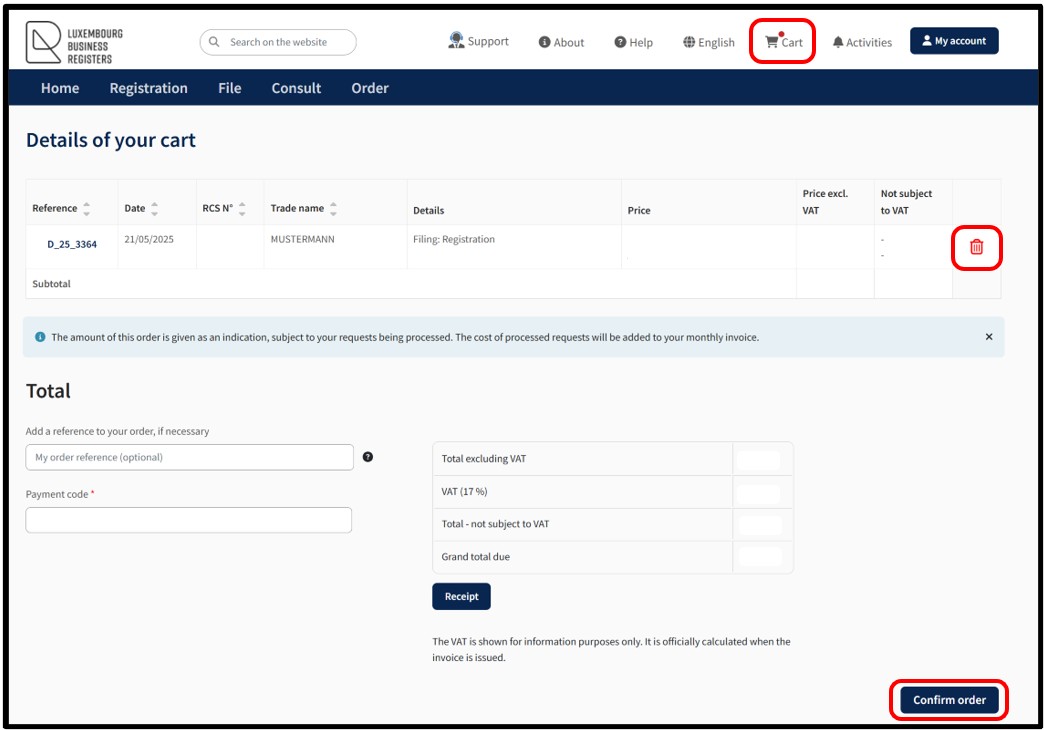
Task: Open the Registration menu
Action: pyautogui.click(x=149, y=88)
